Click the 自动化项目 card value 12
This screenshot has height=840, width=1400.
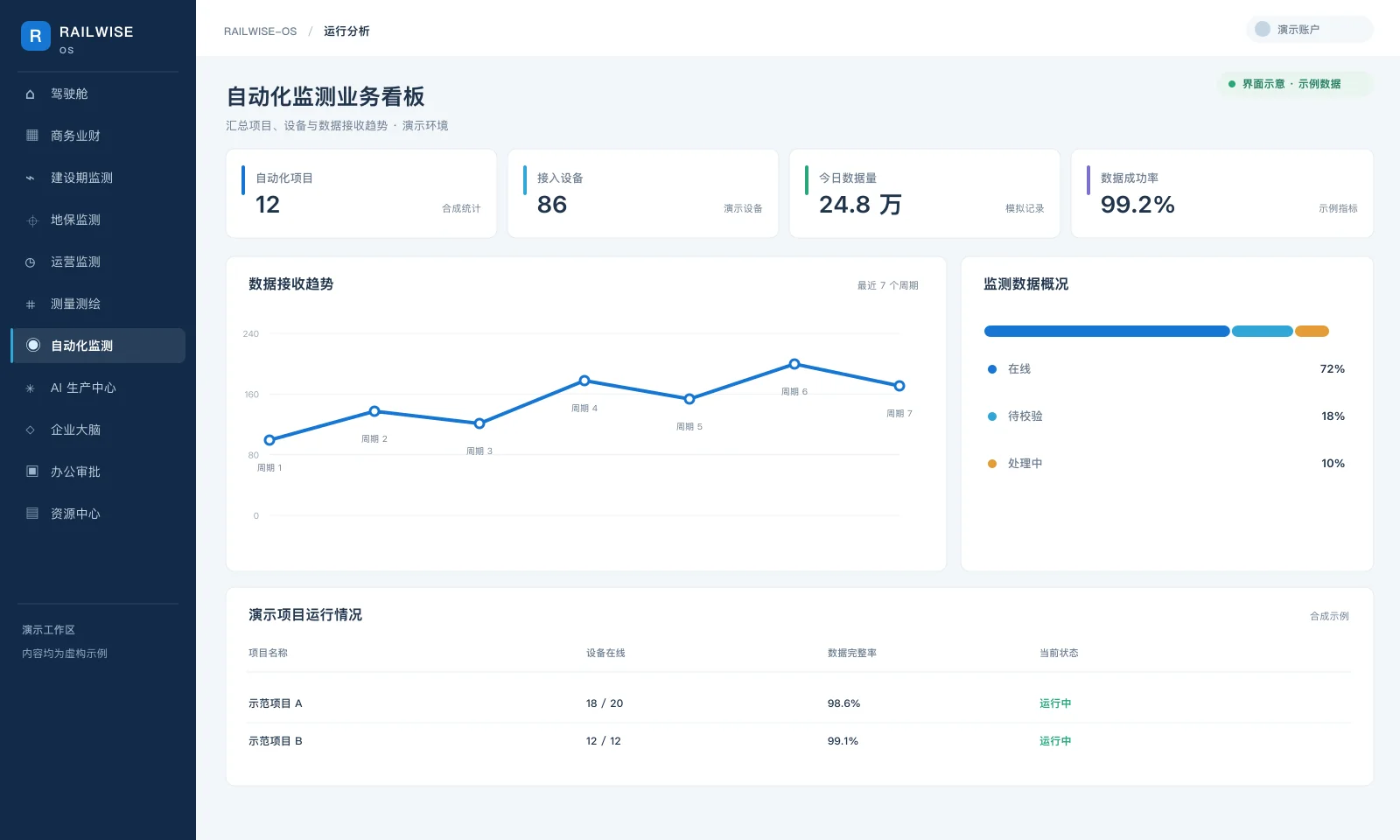(268, 205)
